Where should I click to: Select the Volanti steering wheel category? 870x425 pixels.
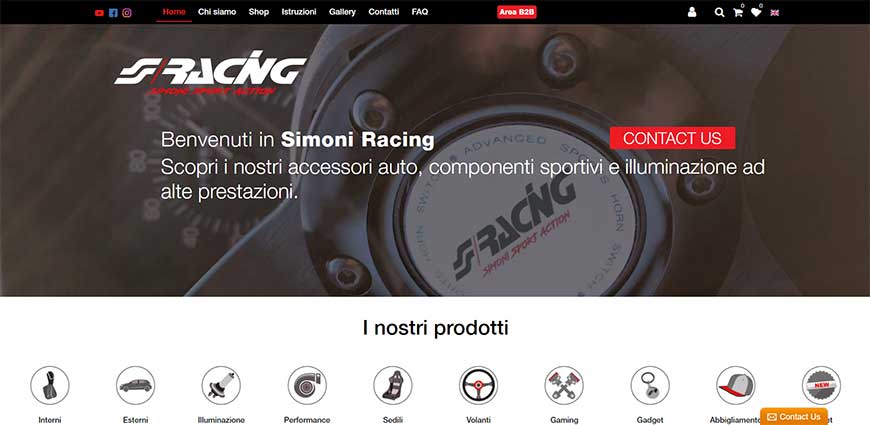pyautogui.click(x=478, y=386)
